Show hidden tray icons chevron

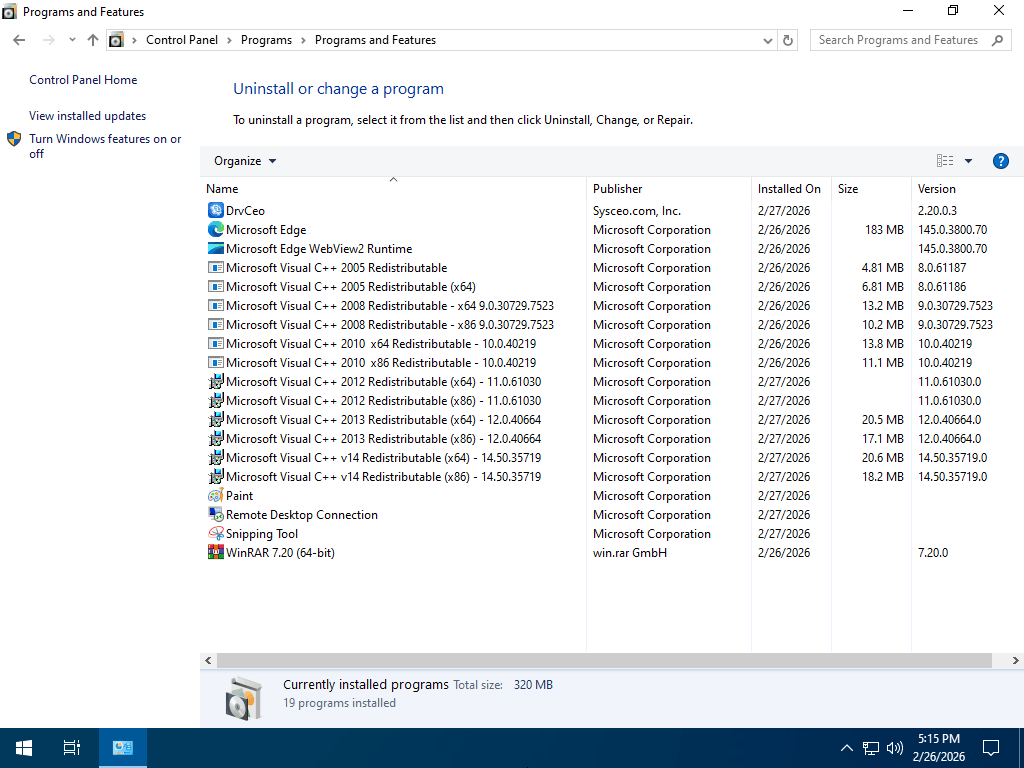point(846,748)
